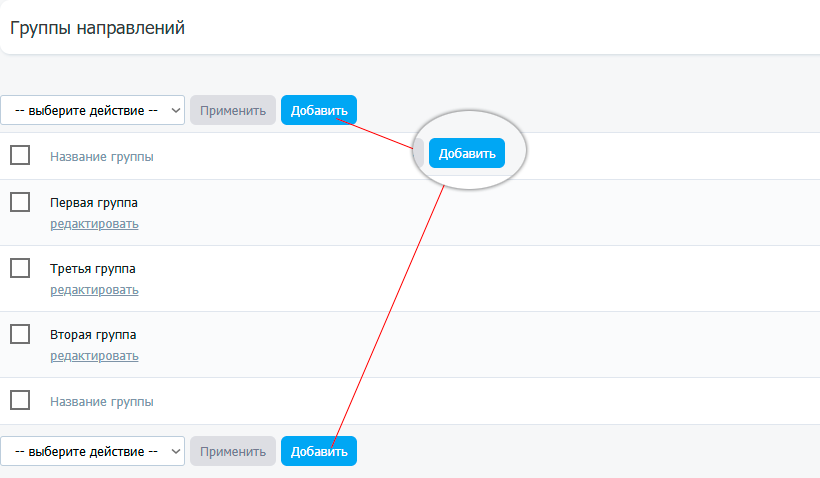Click the "Вторая группа" row name
Image resolution: width=820 pixels, height=478 pixels.
93,335
